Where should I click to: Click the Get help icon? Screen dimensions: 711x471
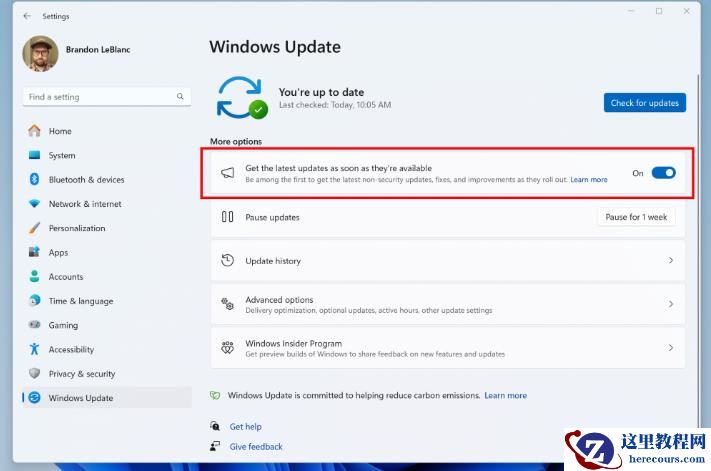tap(215, 426)
